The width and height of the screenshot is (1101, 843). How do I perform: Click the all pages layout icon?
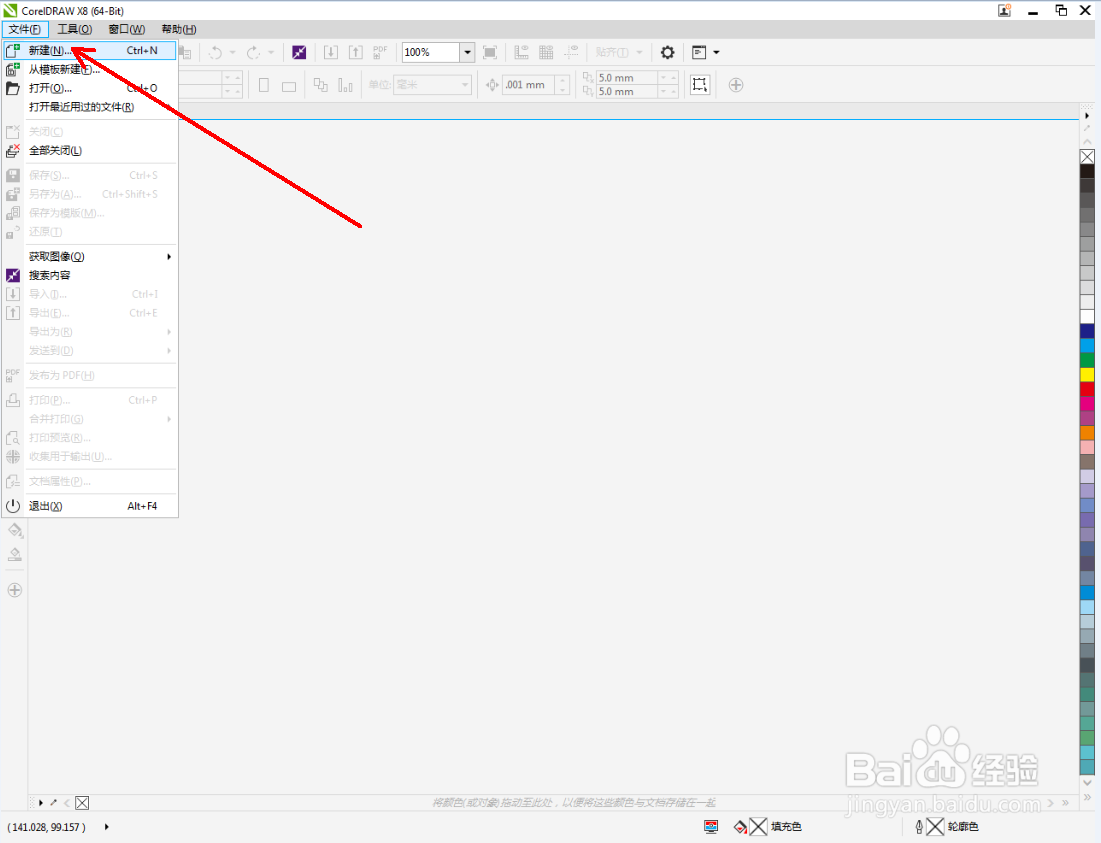coord(321,85)
